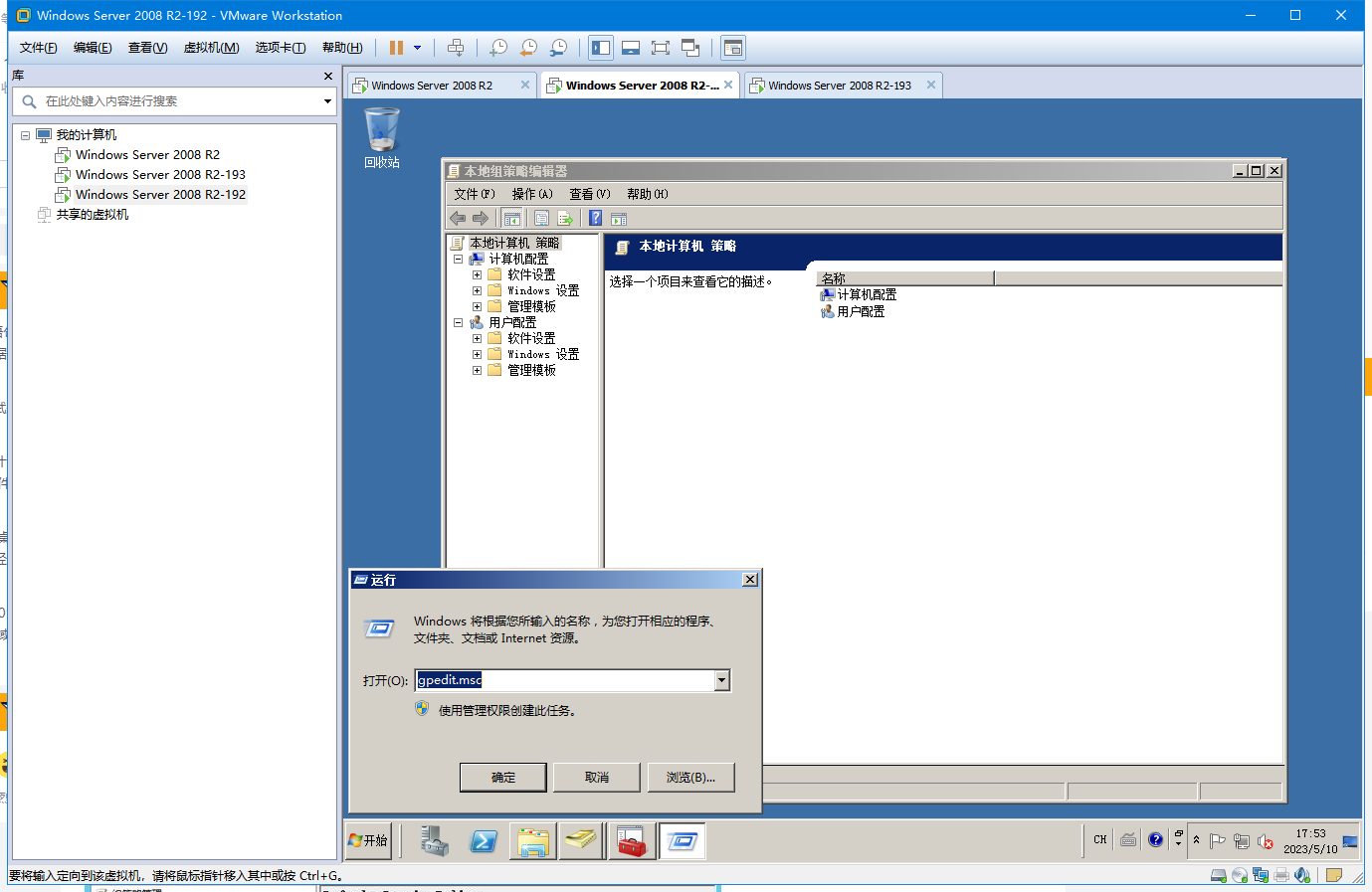Toggle show/hide action pane button
Screen dimensions: 1372x892
[x=619, y=218]
